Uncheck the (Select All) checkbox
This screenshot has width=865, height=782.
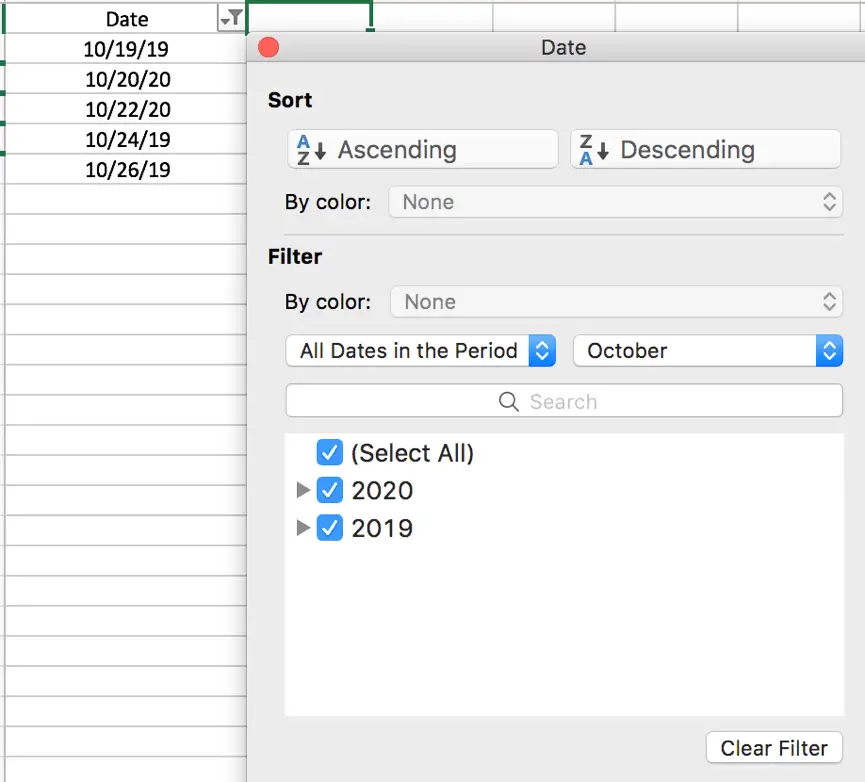coord(330,453)
